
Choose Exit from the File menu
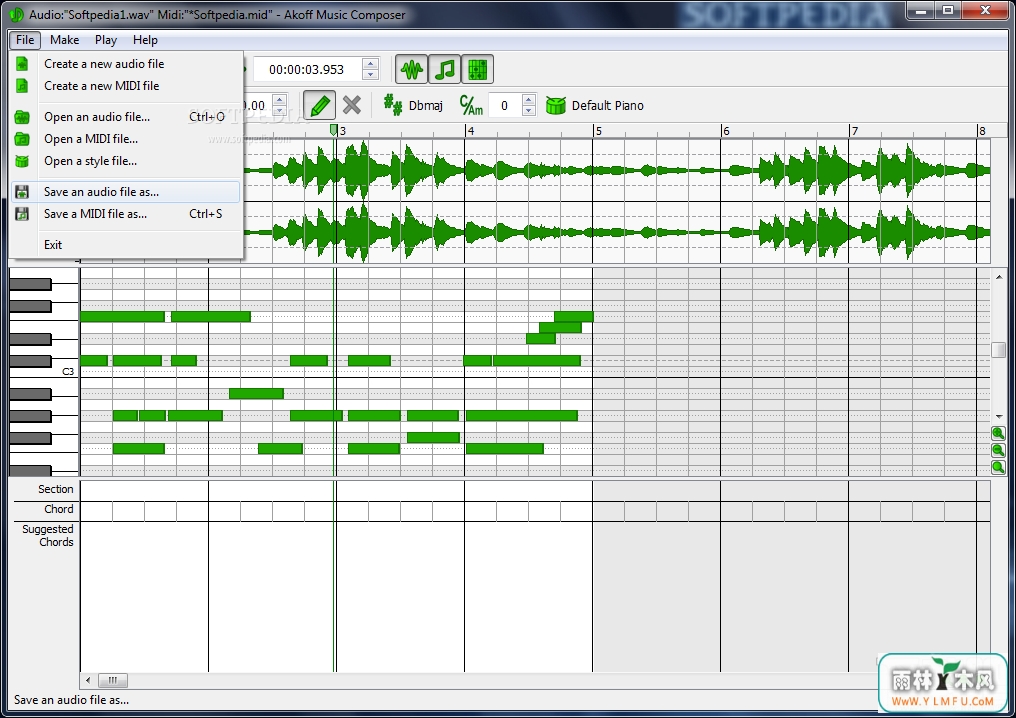pyautogui.click(x=126, y=245)
